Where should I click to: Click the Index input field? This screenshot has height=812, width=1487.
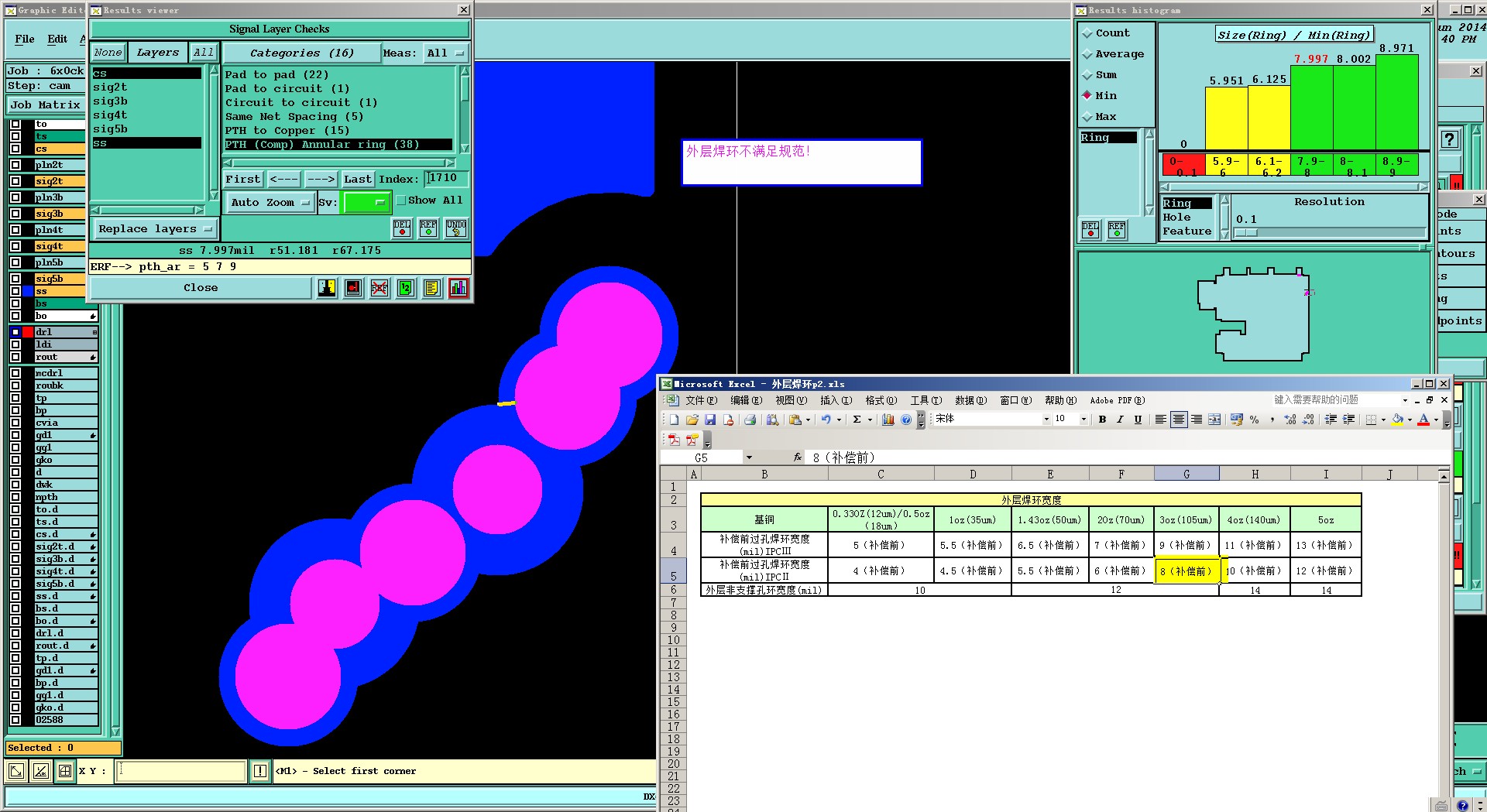[446, 179]
